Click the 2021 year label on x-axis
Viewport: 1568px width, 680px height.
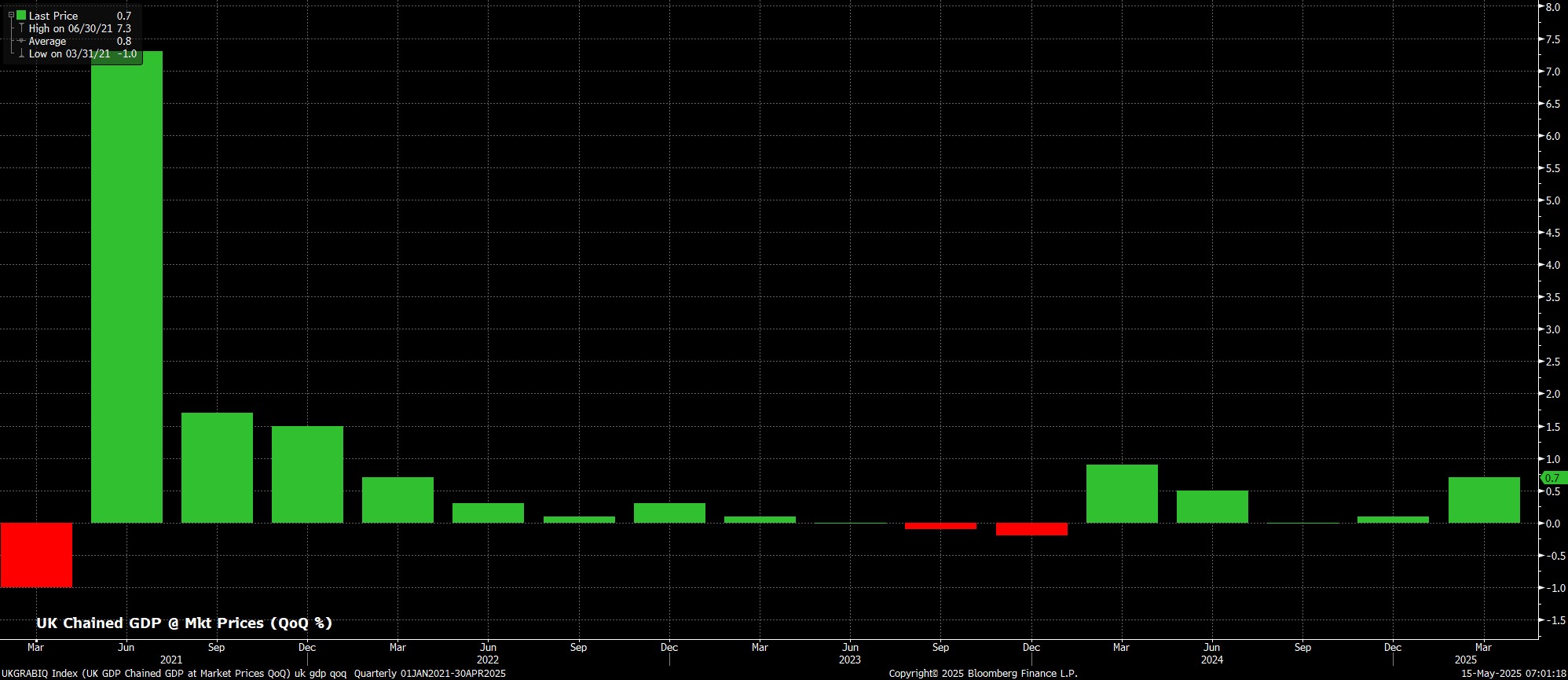coord(171,660)
